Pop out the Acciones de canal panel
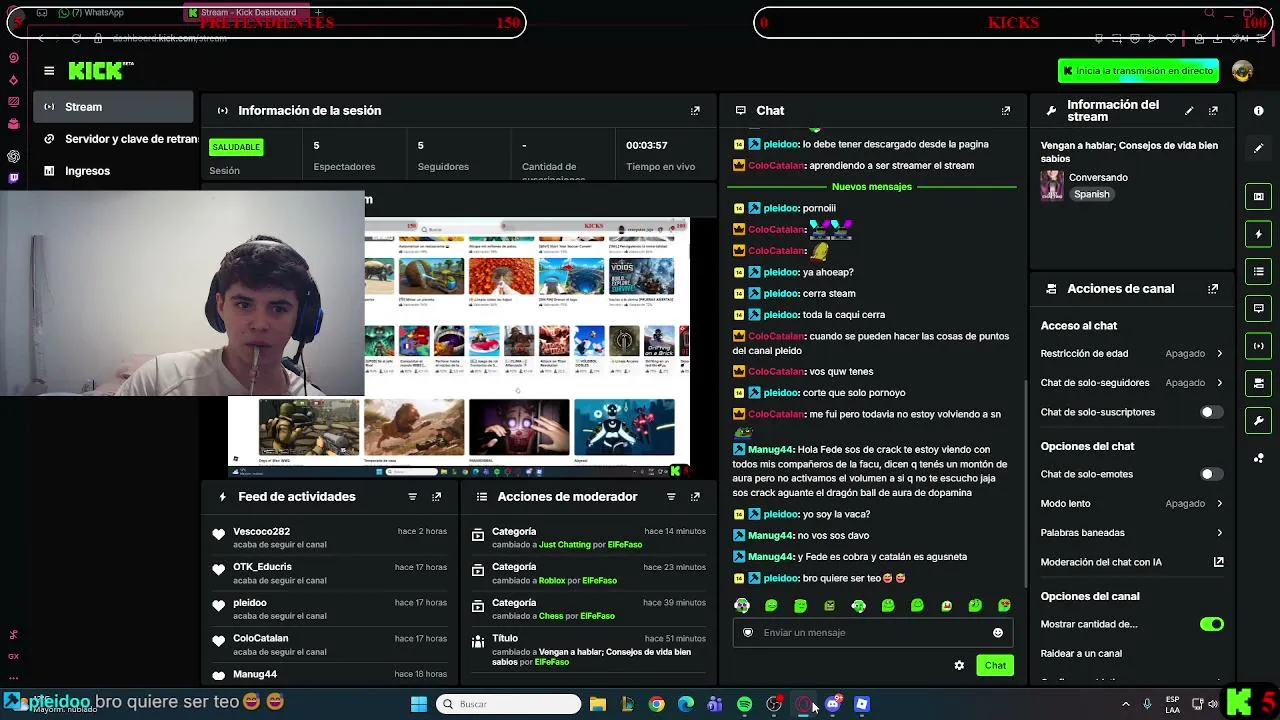The image size is (1280, 720). click(1213, 289)
